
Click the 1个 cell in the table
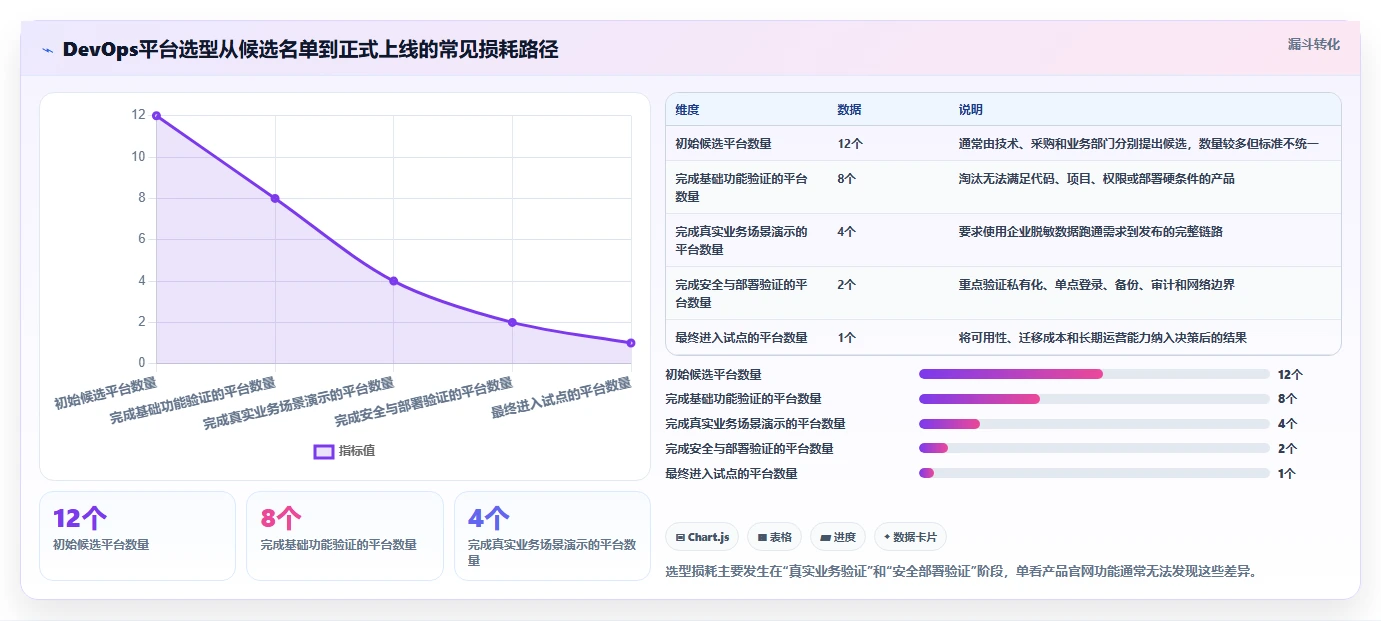pyautogui.click(x=846, y=338)
